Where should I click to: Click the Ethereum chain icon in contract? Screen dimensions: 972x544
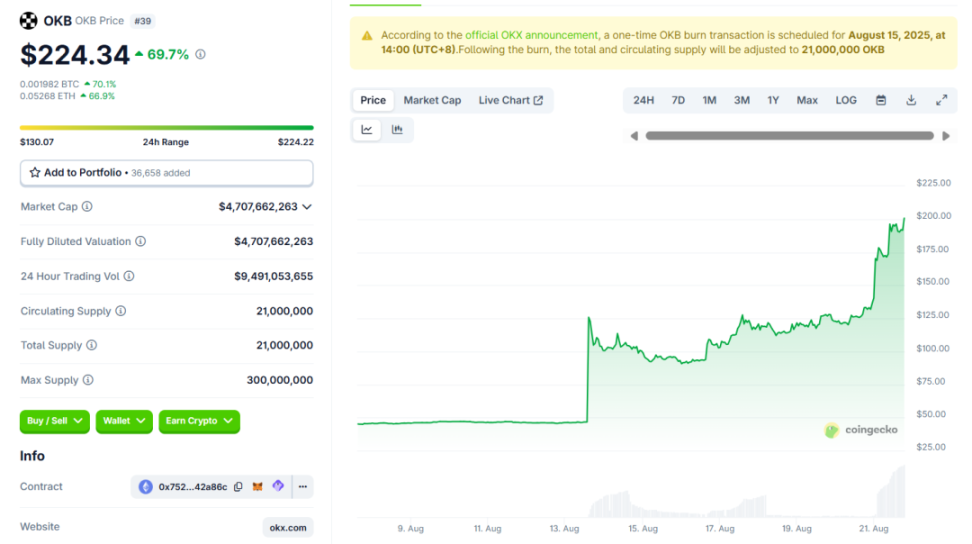click(x=146, y=487)
